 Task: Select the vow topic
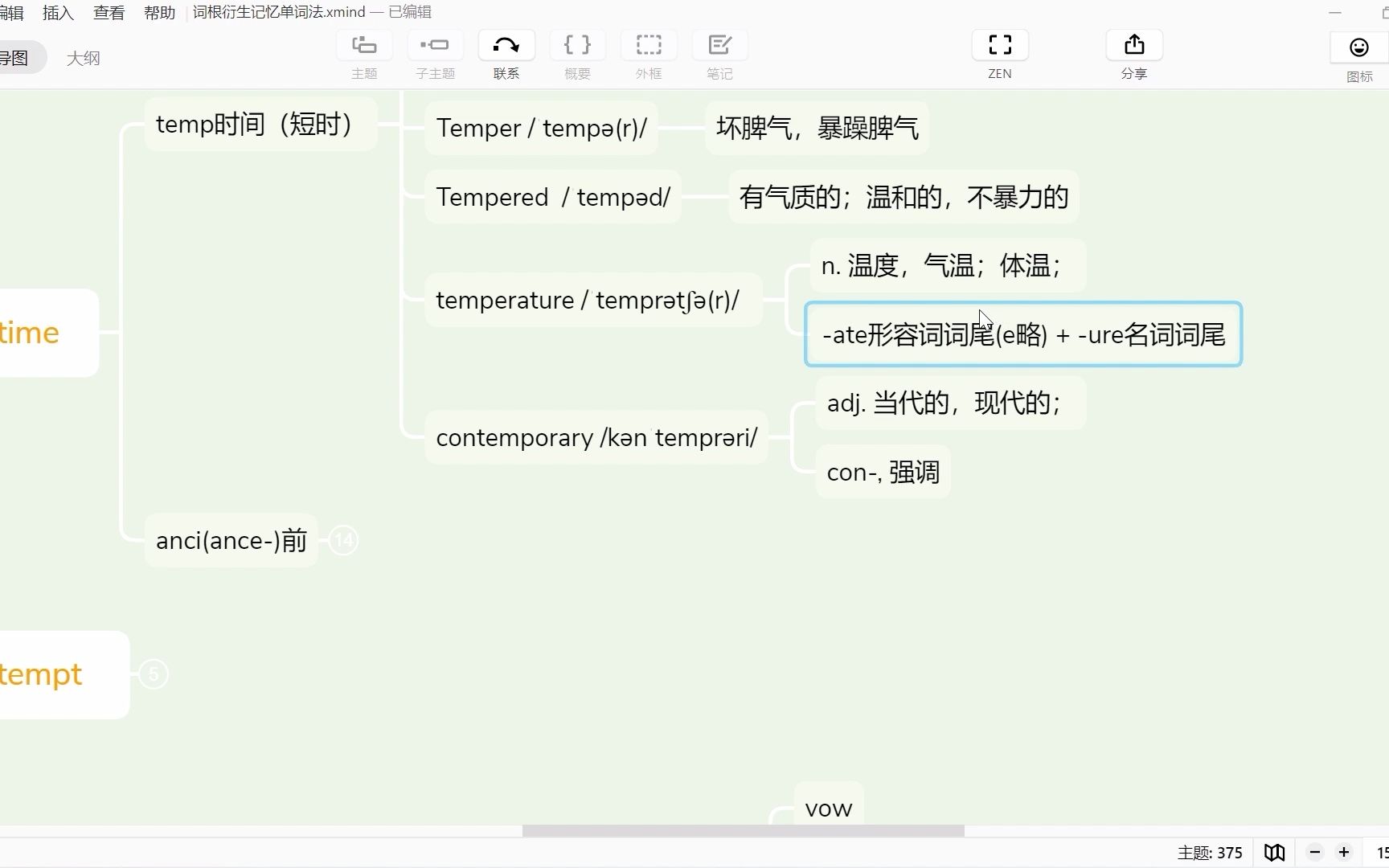829,804
